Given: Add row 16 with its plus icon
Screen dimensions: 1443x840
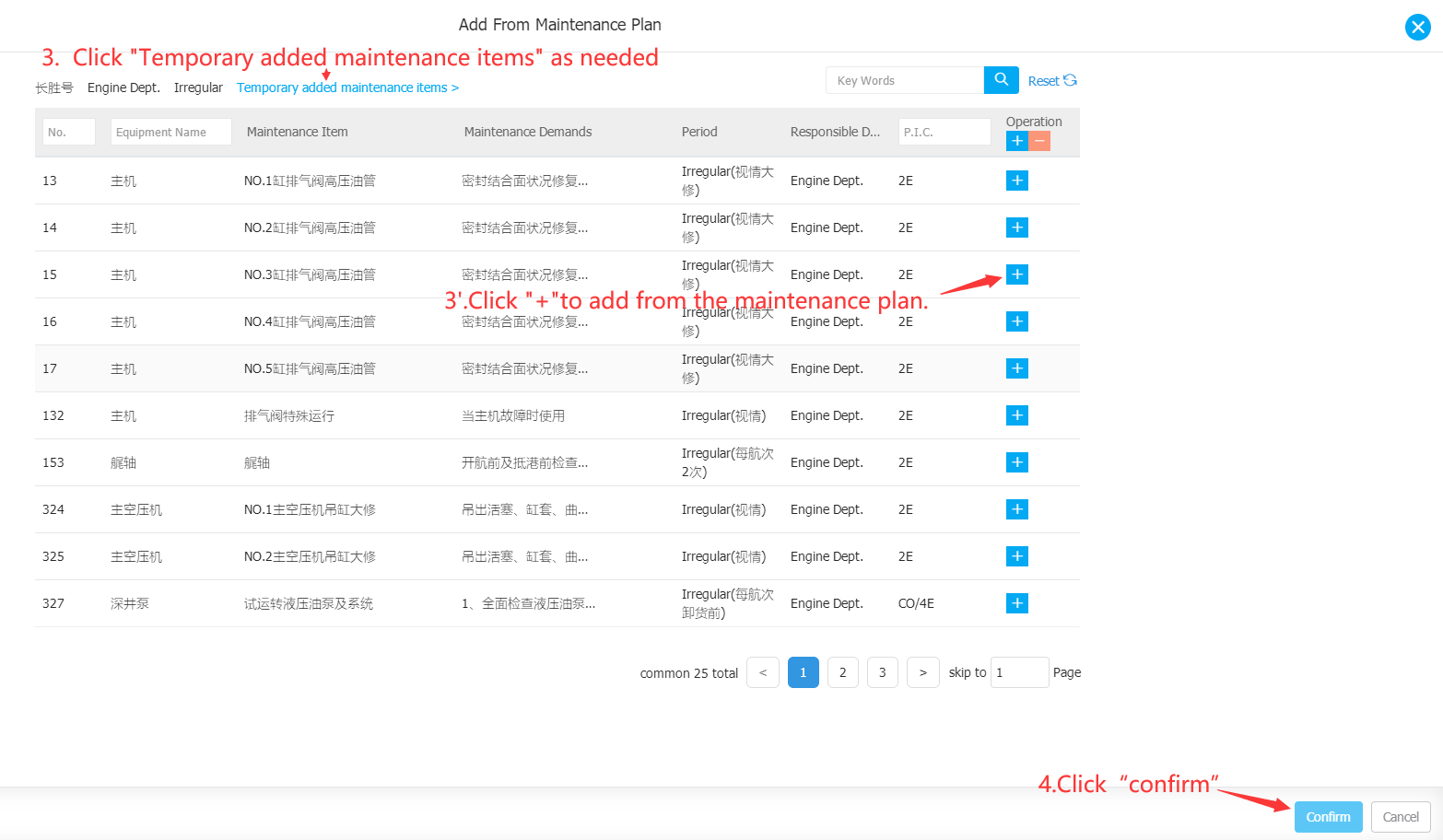Looking at the screenshot, I should click(x=1017, y=321).
